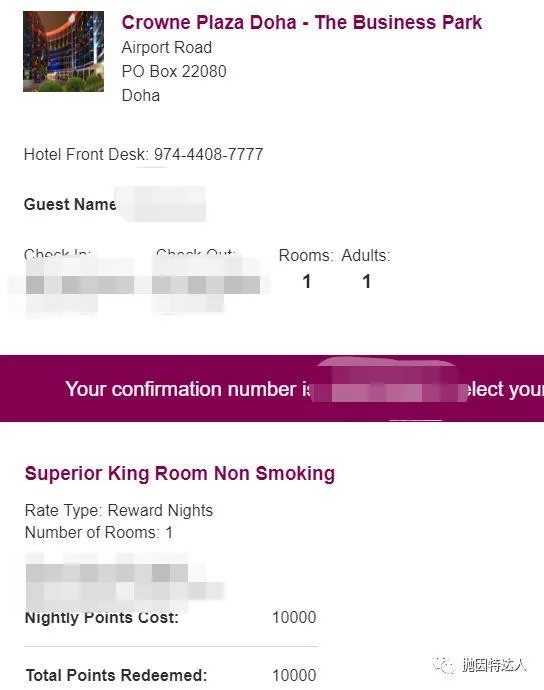Click the confirmation number banner text

pos(188,389)
